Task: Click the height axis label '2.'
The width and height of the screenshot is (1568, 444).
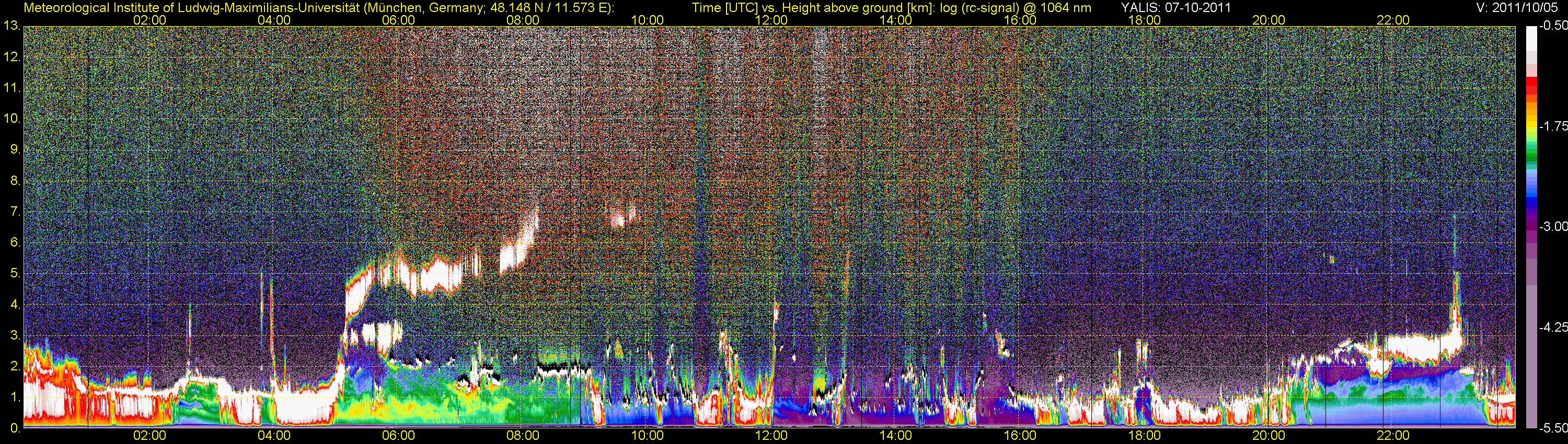Action: [x=15, y=366]
